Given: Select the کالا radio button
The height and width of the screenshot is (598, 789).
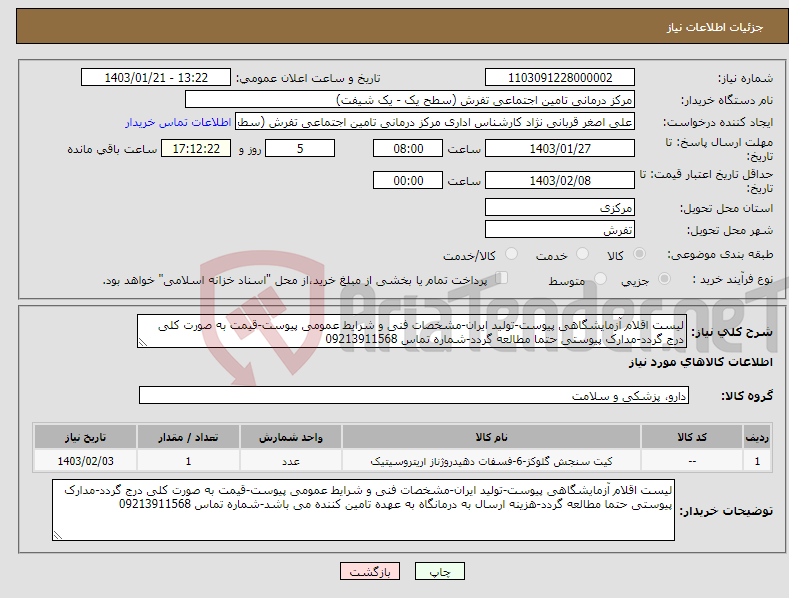Looking at the screenshot, I should tap(640, 254).
